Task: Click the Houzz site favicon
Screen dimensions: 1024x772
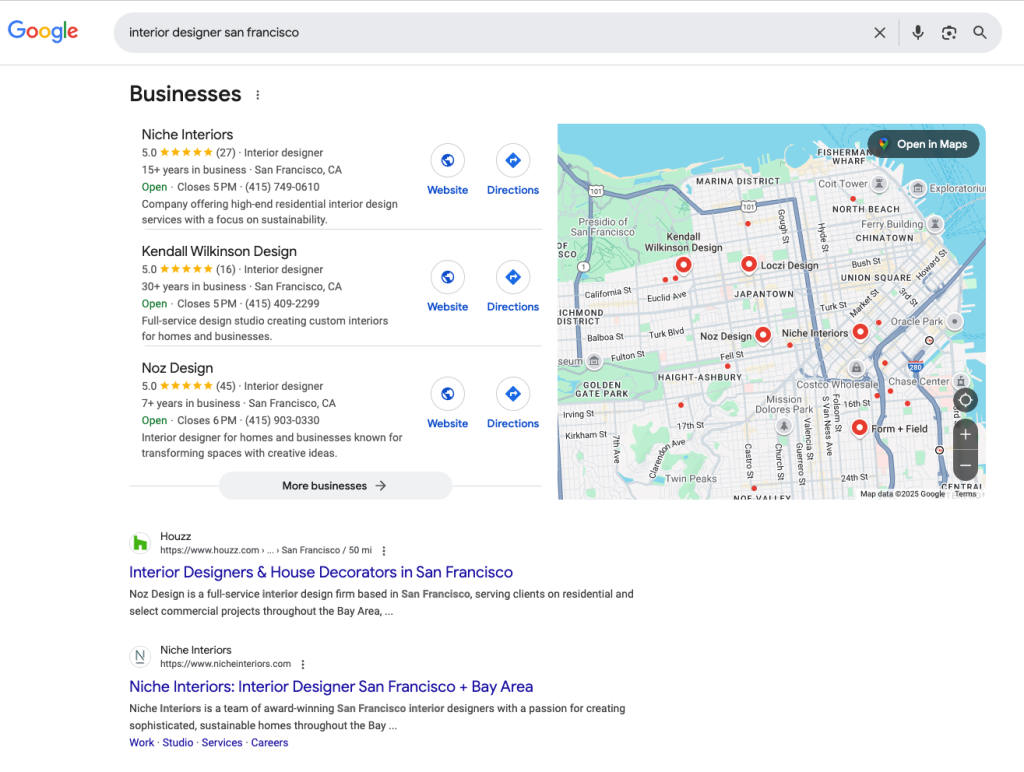Action: (x=140, y=543)
